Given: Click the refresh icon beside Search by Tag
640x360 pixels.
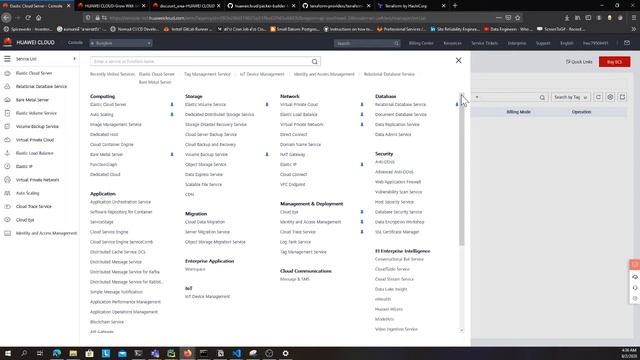Looking at the screenshot, I should [598, 97].
